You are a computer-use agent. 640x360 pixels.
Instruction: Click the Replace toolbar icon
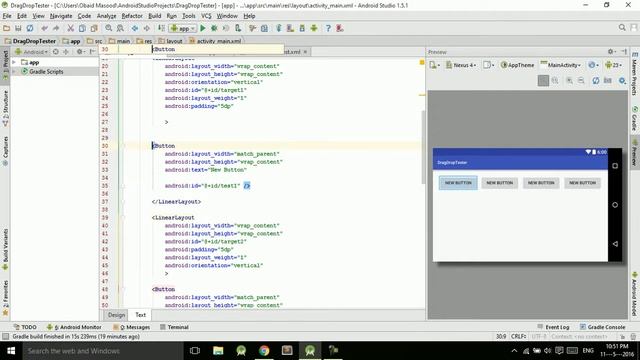[120, 28]
